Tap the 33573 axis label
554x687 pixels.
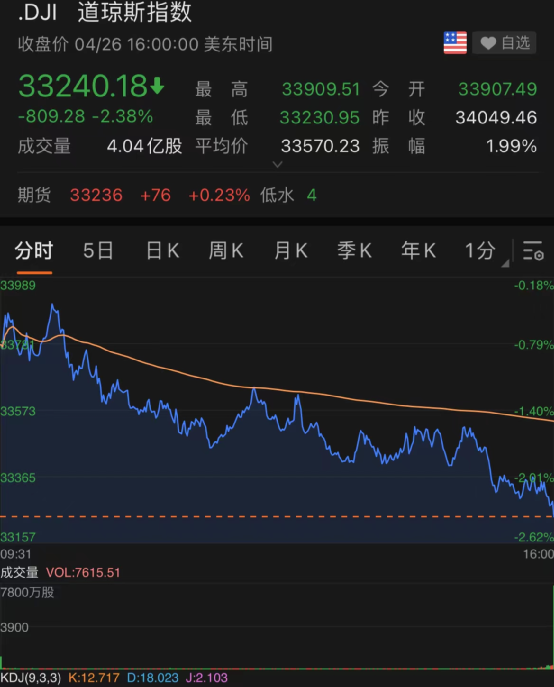[x=18, y=411]
